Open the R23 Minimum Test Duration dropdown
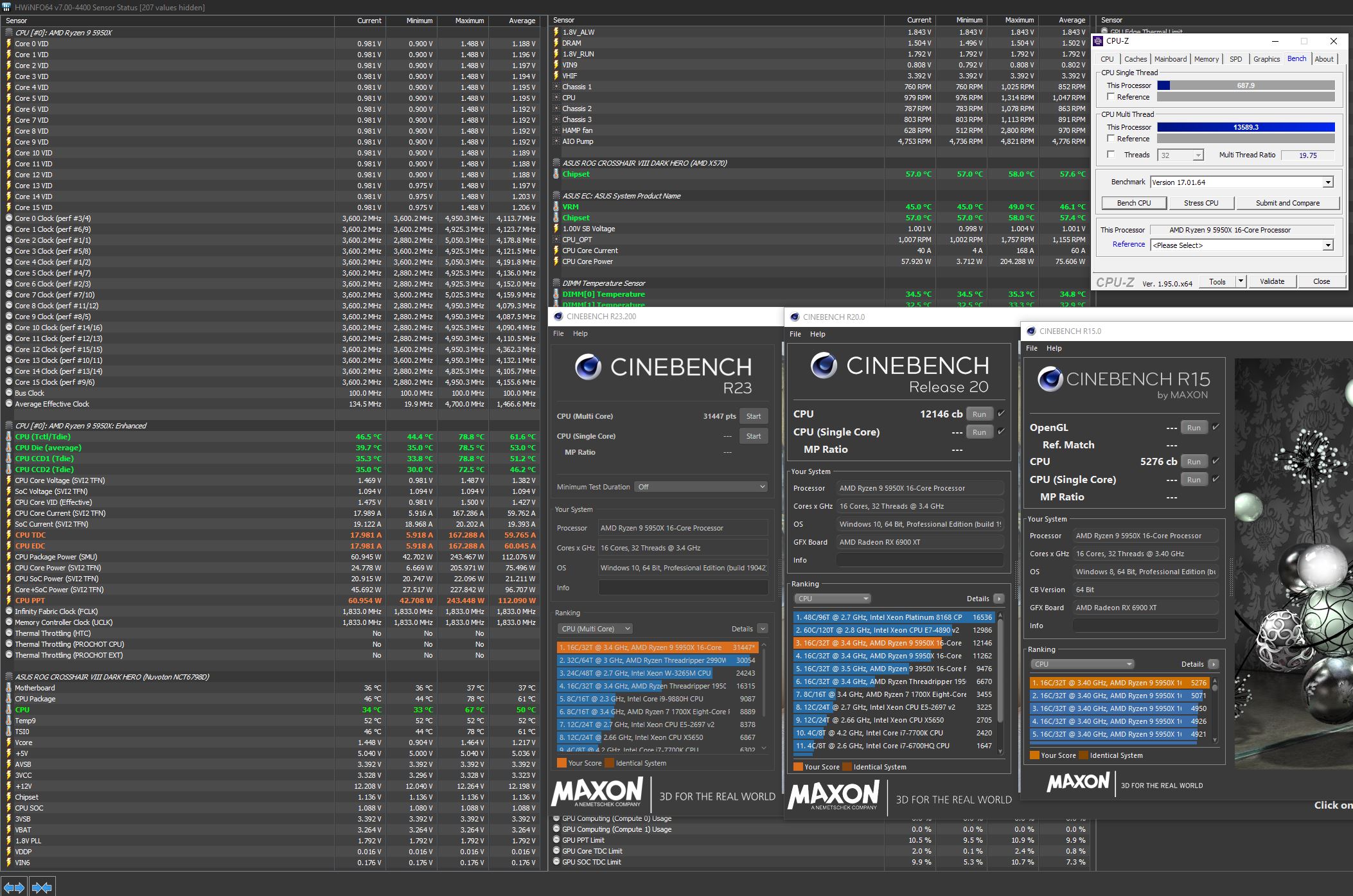The width and height of the screenshot is (1353, 896). 700,487
